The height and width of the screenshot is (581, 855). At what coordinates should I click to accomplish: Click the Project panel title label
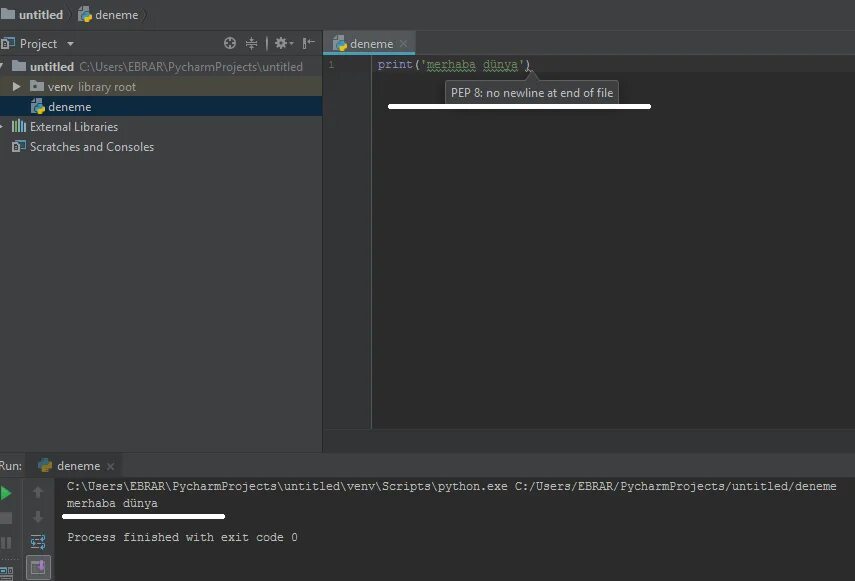coord(38,44)
